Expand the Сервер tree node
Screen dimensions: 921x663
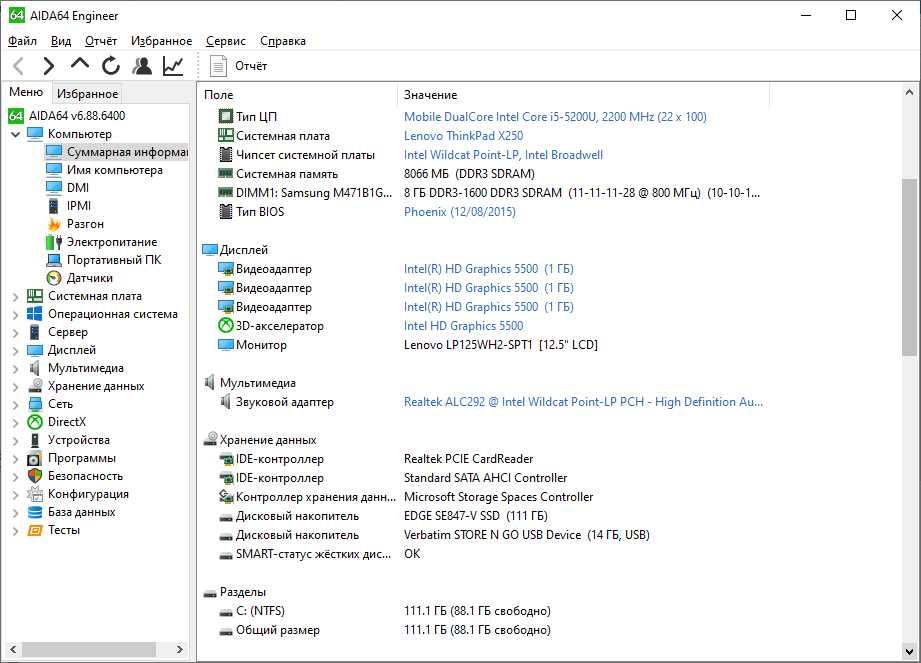click(16, 333)
